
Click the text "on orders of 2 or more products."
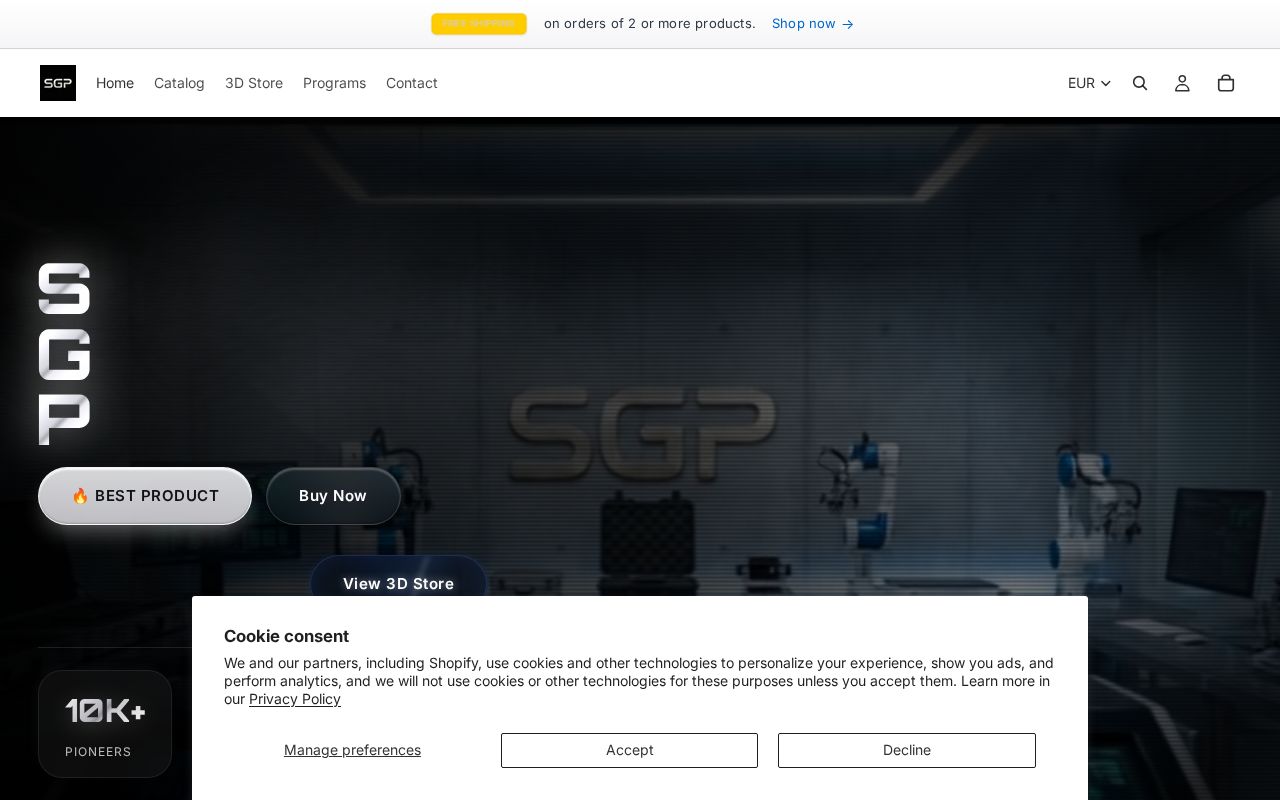point(650,24)
